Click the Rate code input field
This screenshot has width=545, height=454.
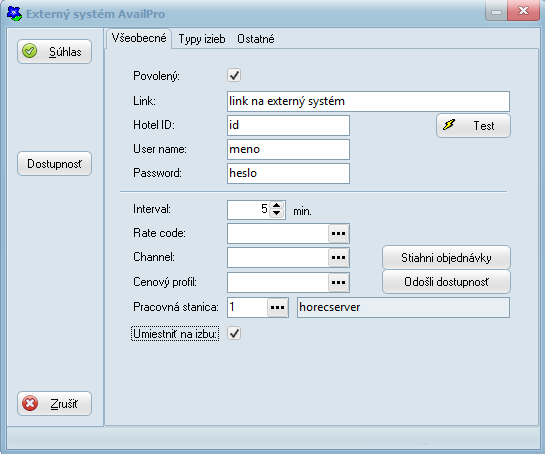278,233
